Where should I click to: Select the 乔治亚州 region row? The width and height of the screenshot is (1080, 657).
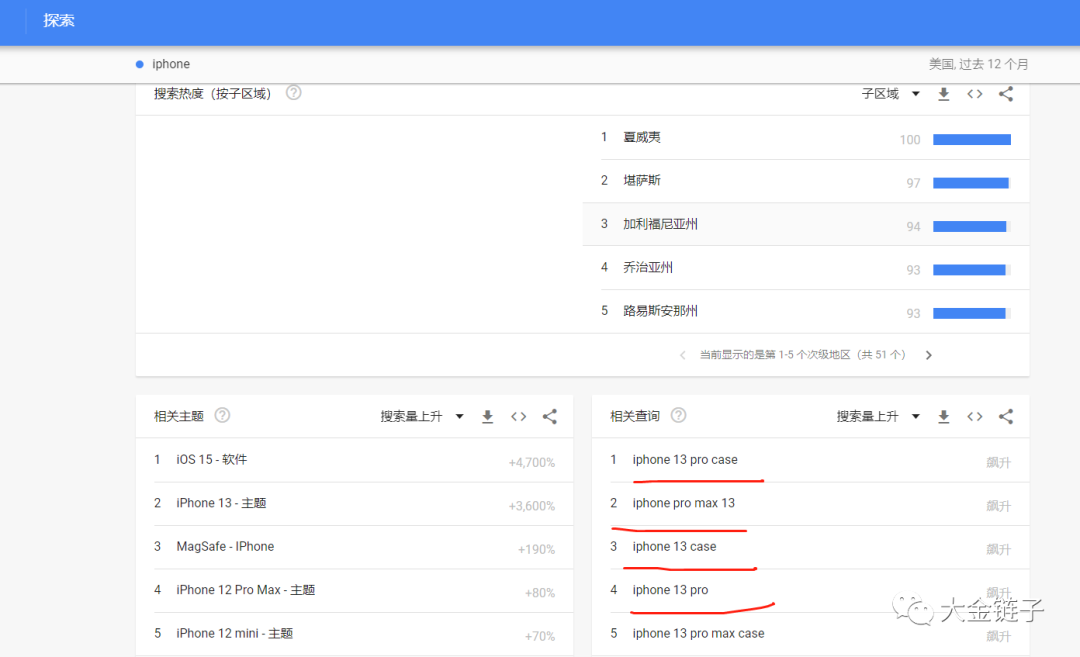806,268
